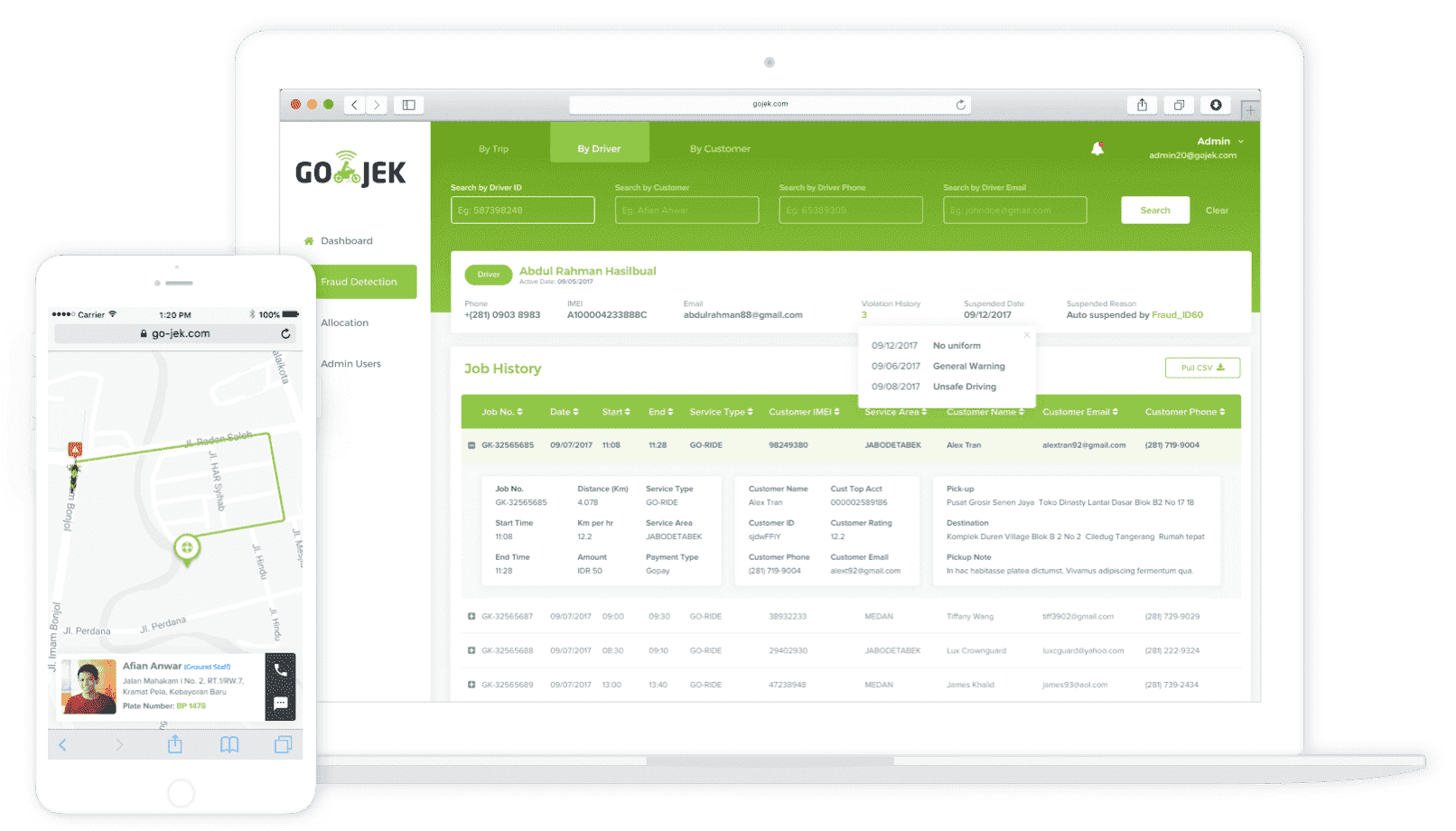1456x831 pixels.
Task: Tap the chat message icon on phone
Action: coord(280,703)
